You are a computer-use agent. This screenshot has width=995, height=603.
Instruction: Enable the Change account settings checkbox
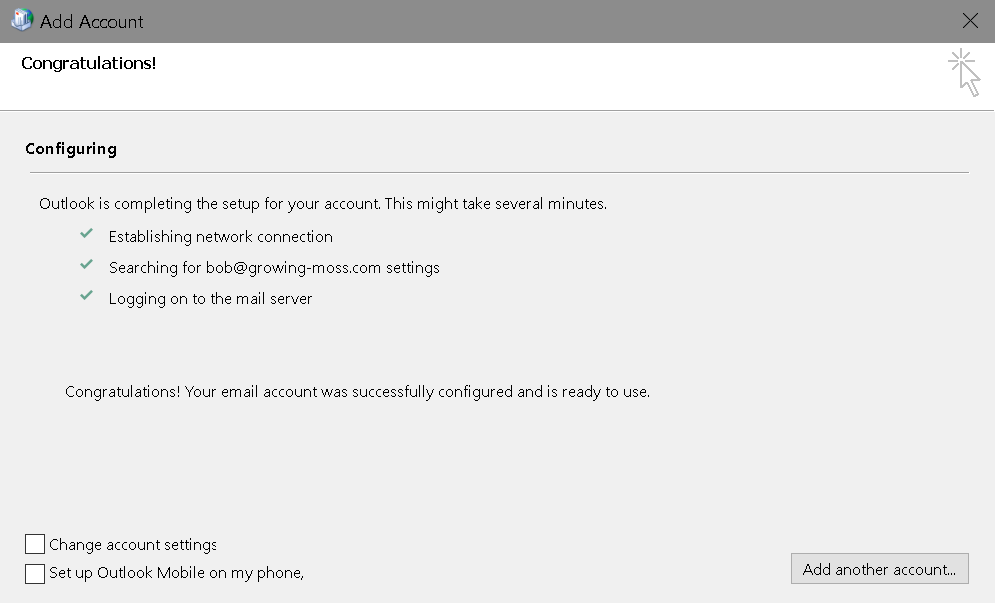[35, 544]
